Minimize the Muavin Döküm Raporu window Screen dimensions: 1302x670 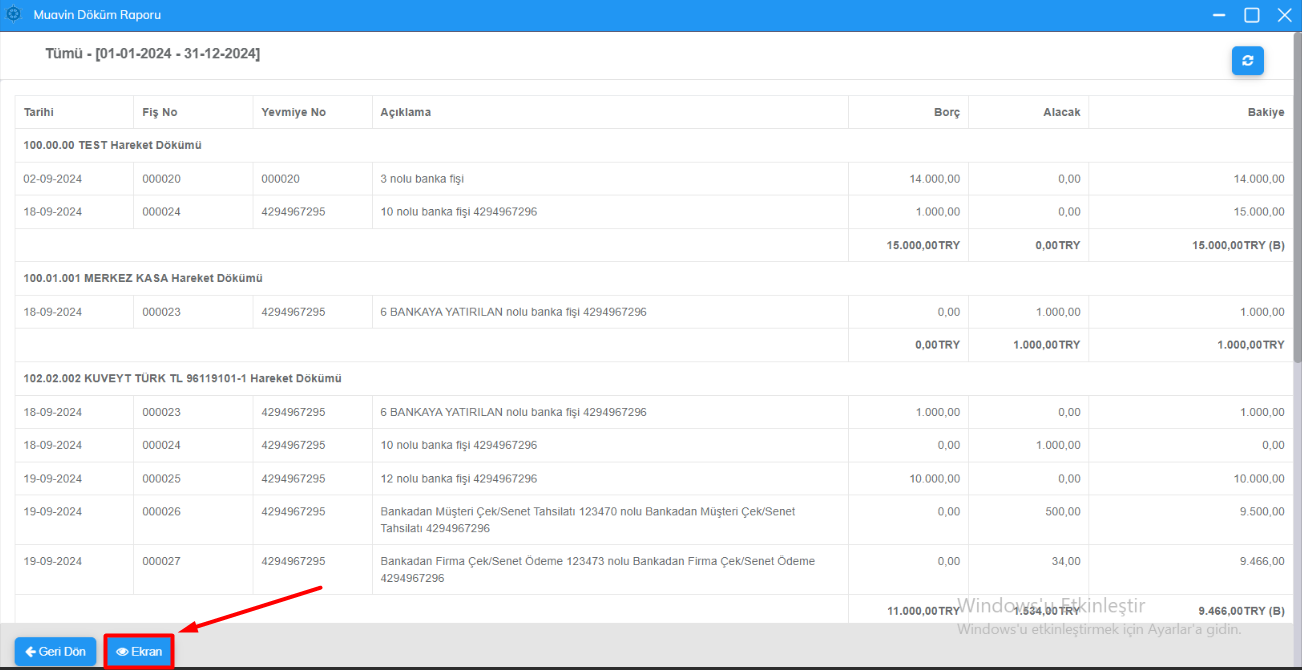tap(1218, 15)
